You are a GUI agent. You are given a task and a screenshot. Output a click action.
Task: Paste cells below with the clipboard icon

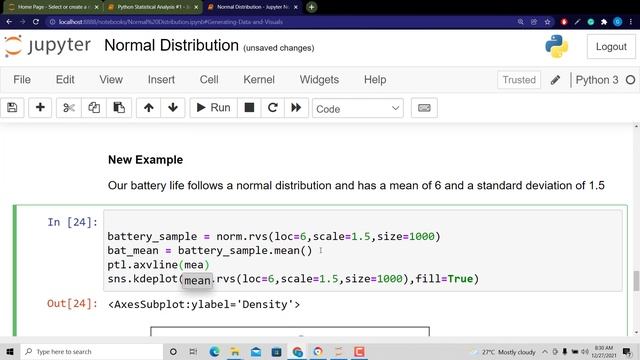click(119, 108)
